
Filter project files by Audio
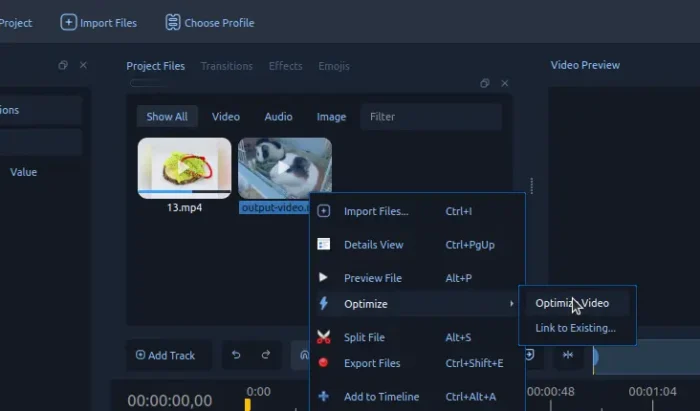(278, 117)
